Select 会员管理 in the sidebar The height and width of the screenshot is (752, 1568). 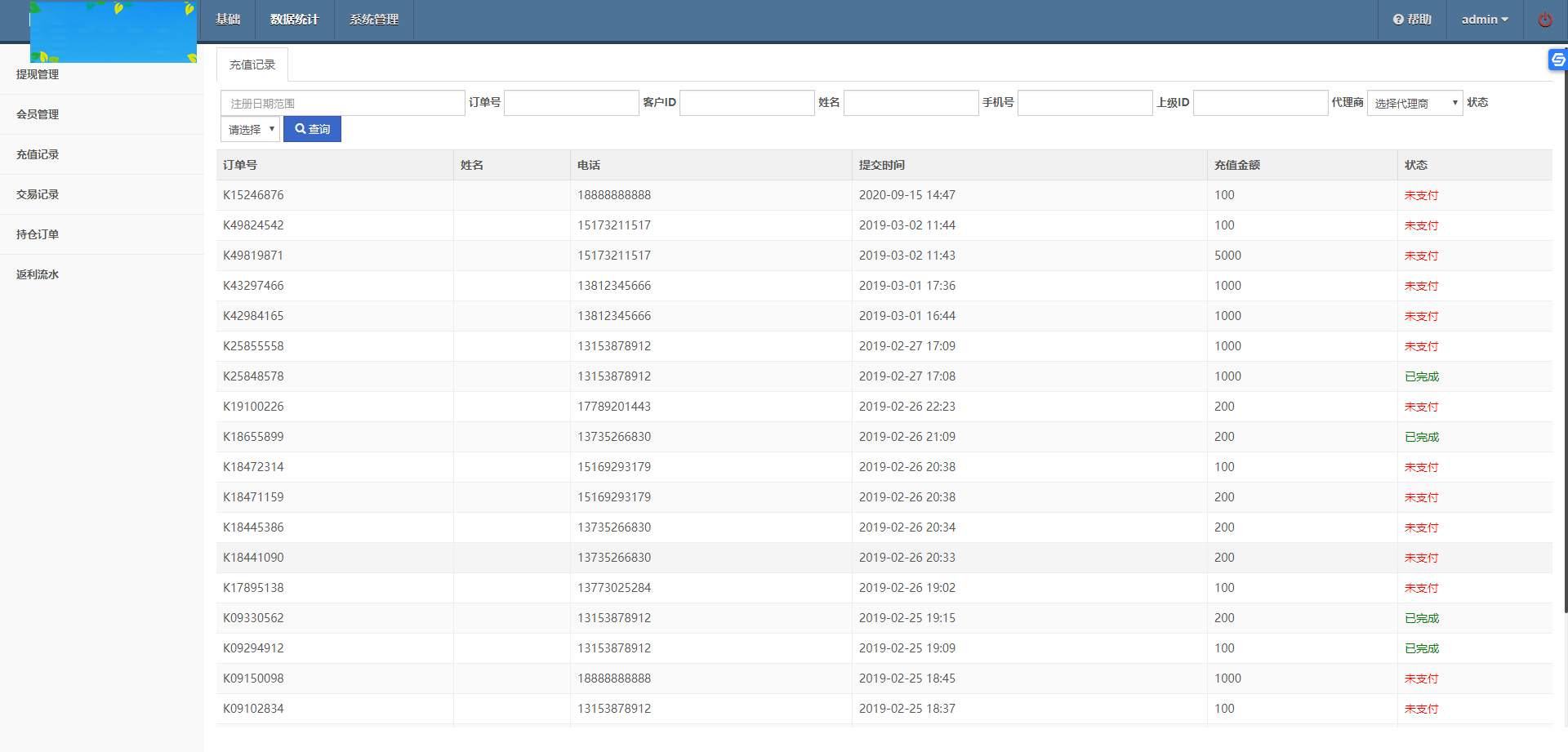pos(36,114)
